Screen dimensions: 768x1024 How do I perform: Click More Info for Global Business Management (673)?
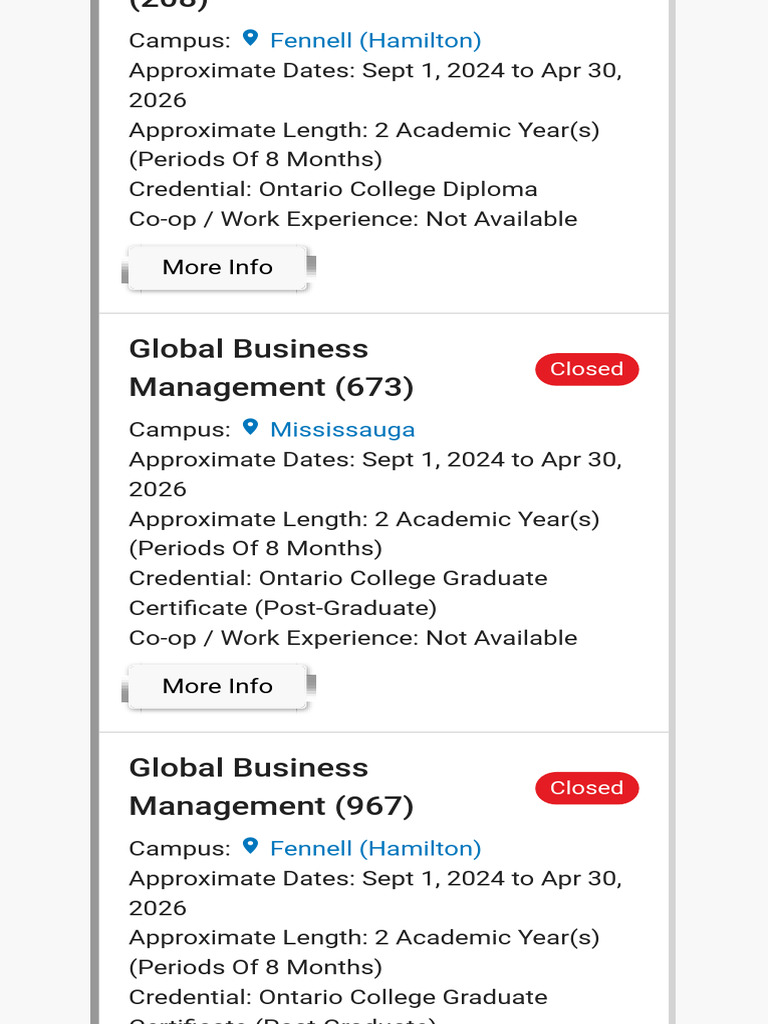[x=217, y=686]
